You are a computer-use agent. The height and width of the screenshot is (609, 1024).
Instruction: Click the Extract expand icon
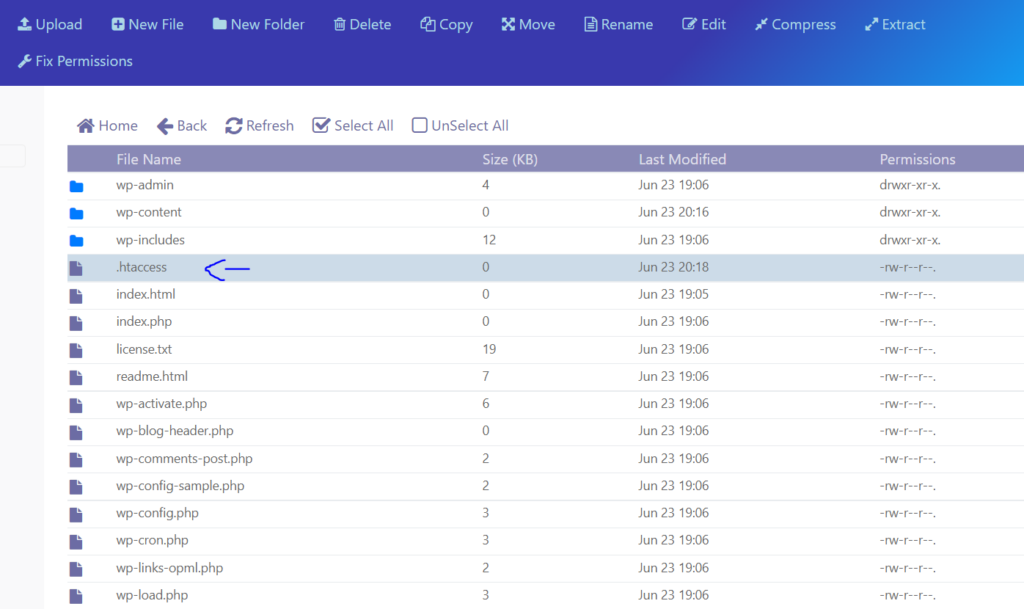pyautogui.click(x=871, y=24)
